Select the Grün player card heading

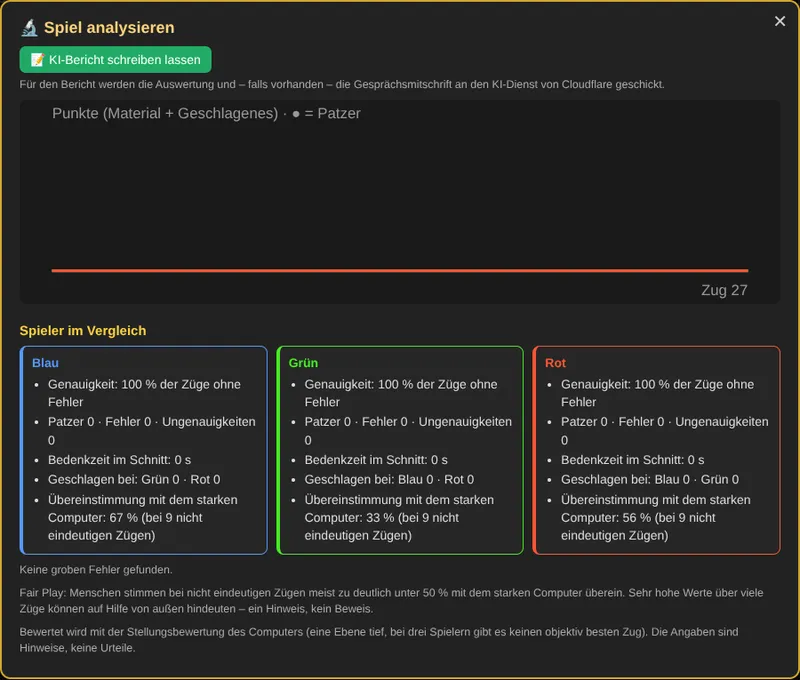coord(303,363)
